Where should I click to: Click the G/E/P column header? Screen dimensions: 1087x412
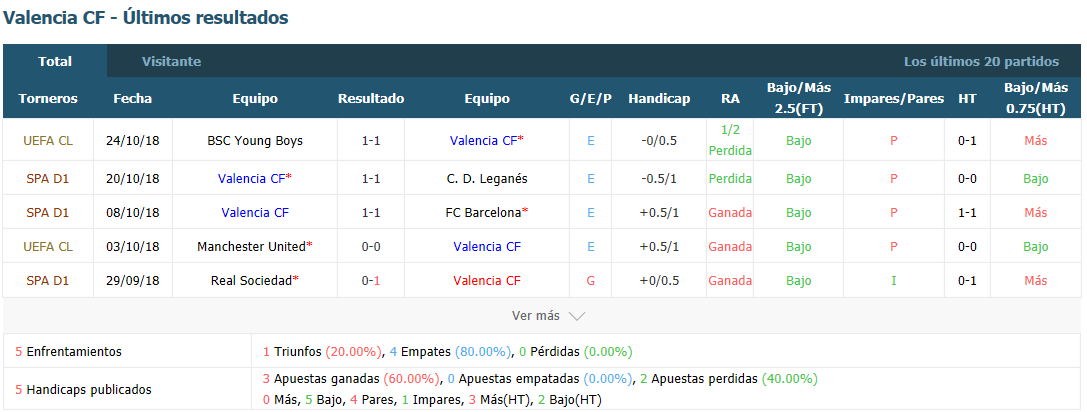click(591, 98)
